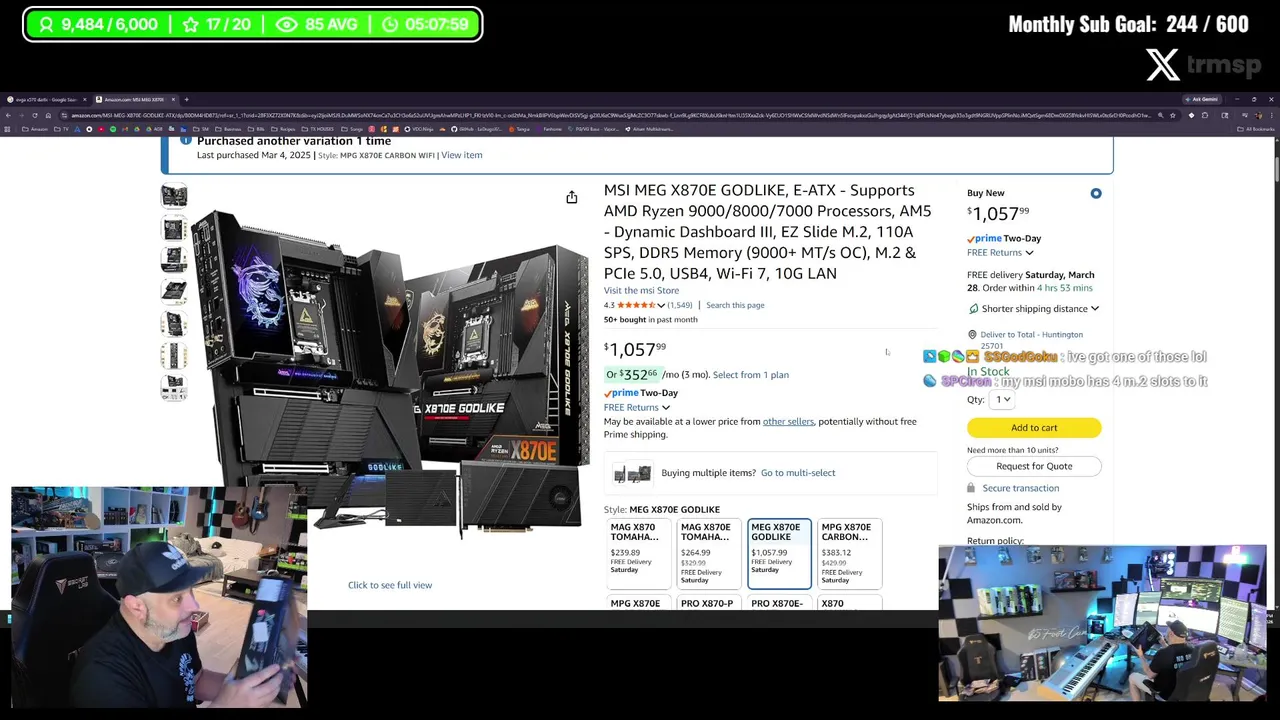This screenshot has height=720, width=1280.
Task: Select the MEG X870E GODLIKE style option
Action: click(x=779, y=553)
